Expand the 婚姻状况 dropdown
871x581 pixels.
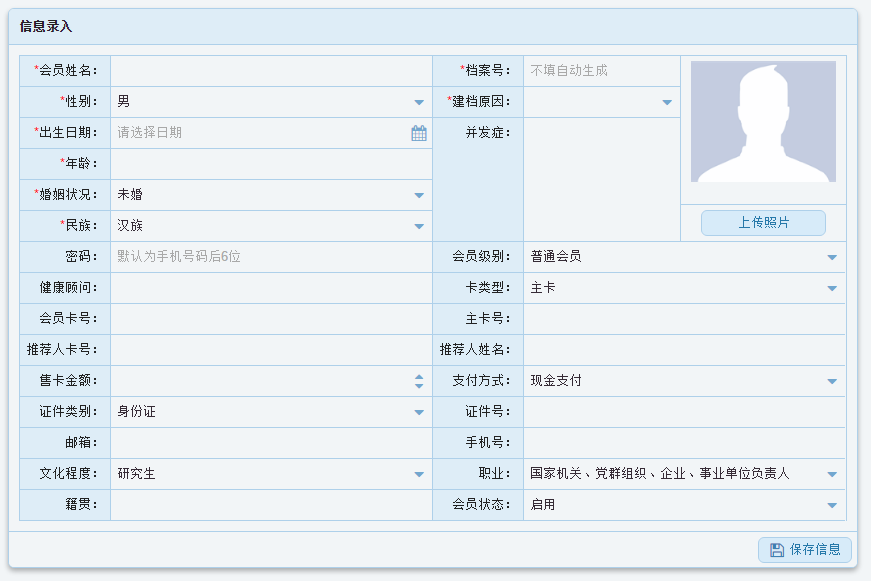point(419,195)
